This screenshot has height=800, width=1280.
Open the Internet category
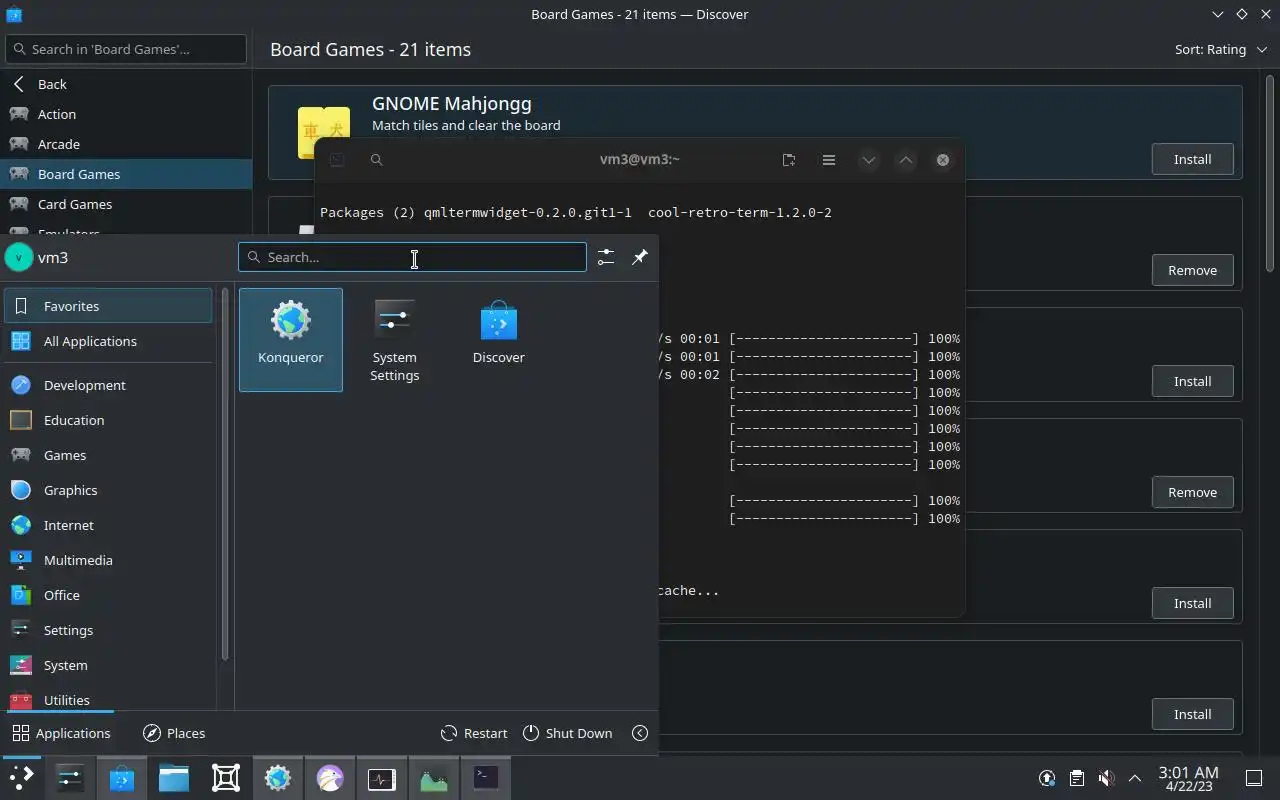[108, 525]
